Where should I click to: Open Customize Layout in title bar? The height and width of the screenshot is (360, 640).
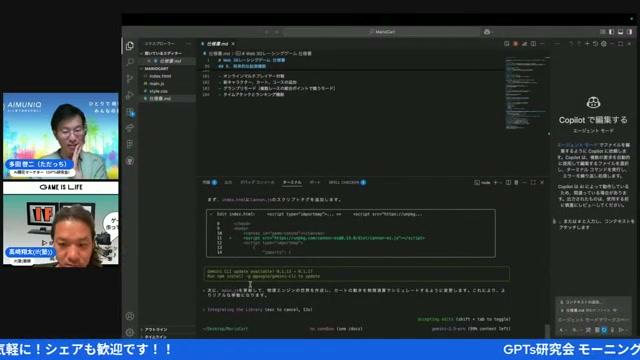tap(602, 32)
